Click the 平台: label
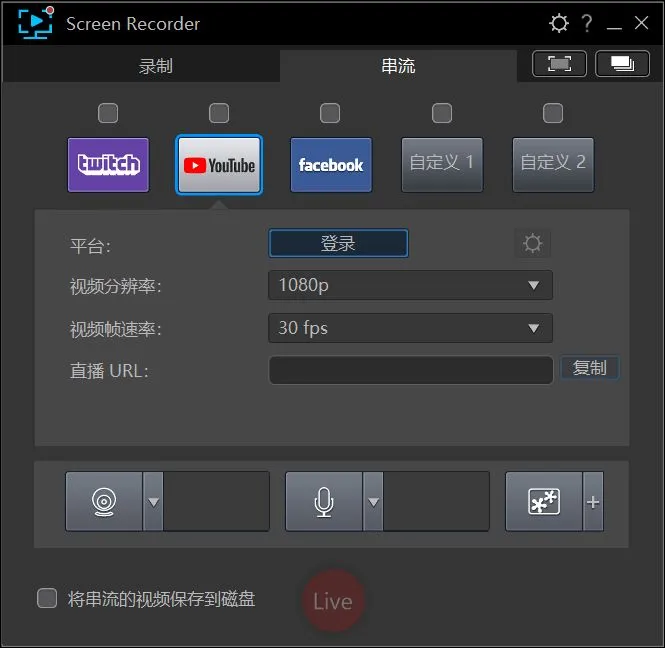Image resolution: width=665 pixels, height=648 pixels. point(90,246)
